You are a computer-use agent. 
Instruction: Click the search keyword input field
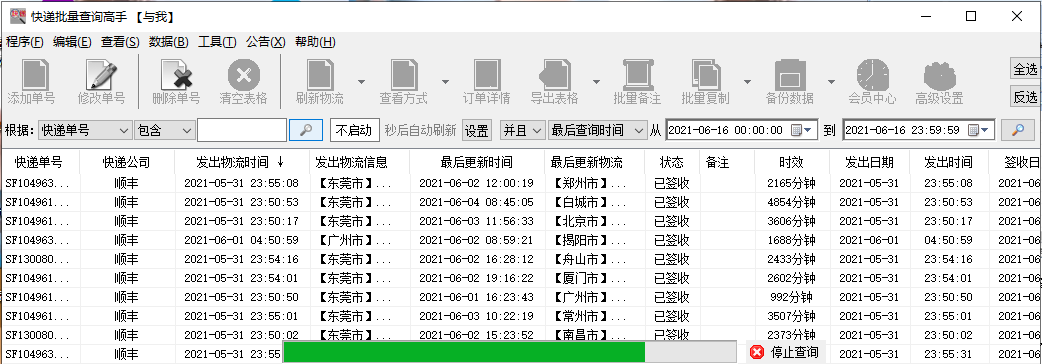[x=242, y=130]
